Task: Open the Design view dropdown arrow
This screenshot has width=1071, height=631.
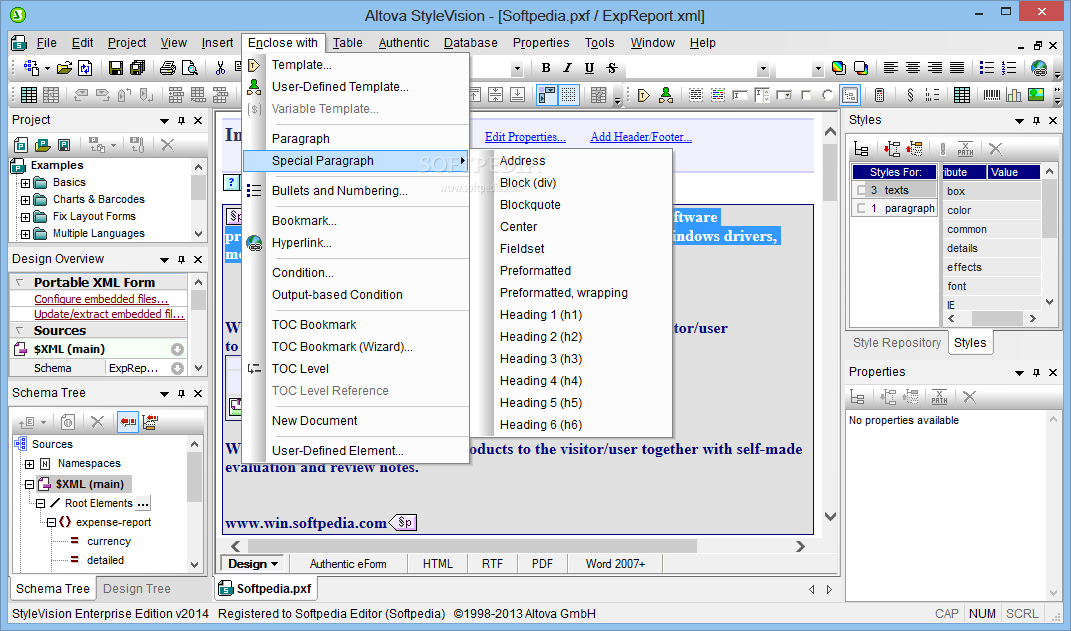Action: [x=275, y=564]
